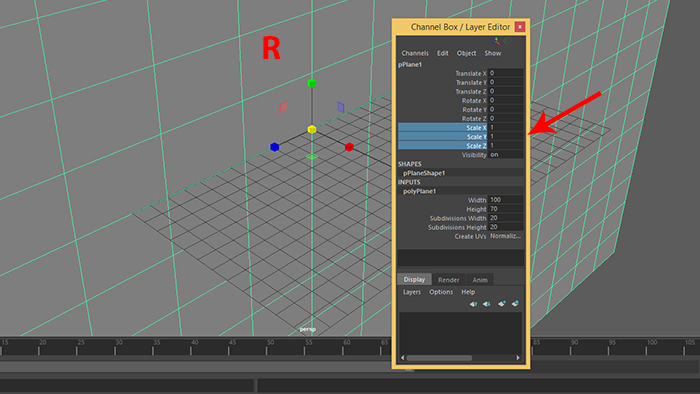Open the Layers menu
700x394 pixels.
(x=412, y=292)
